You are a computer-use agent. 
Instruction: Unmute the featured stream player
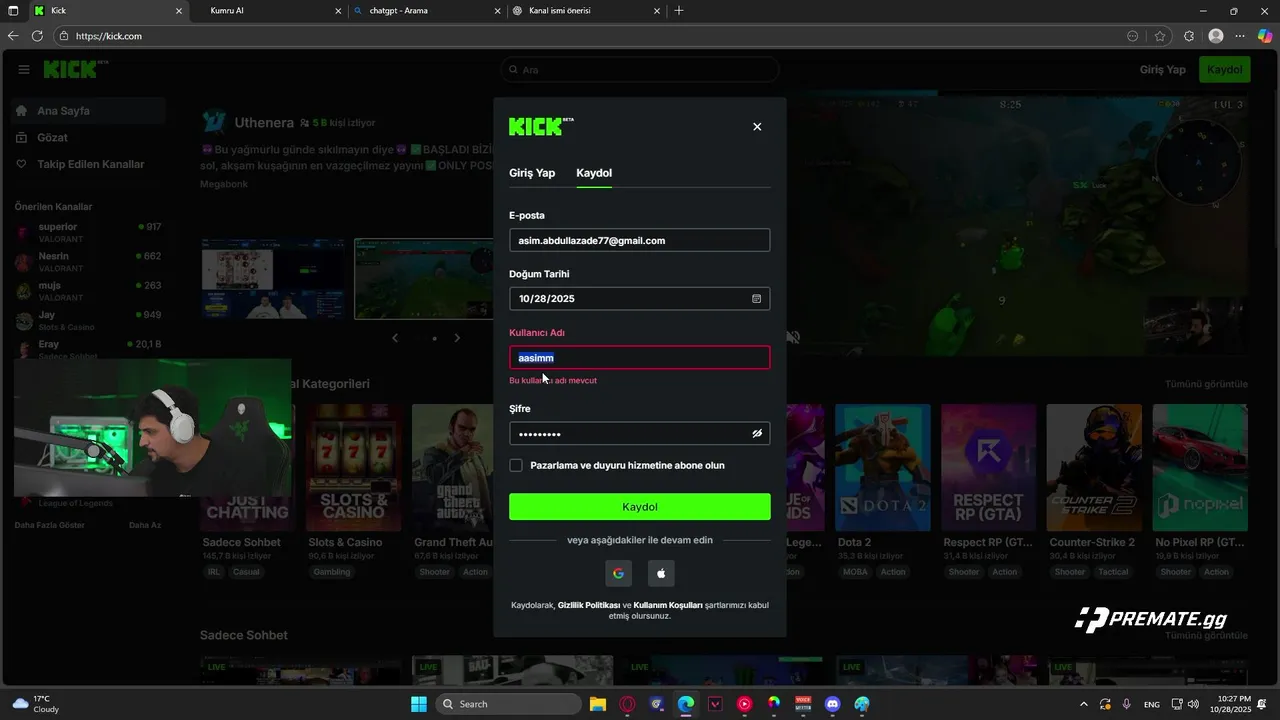[793, 338]
